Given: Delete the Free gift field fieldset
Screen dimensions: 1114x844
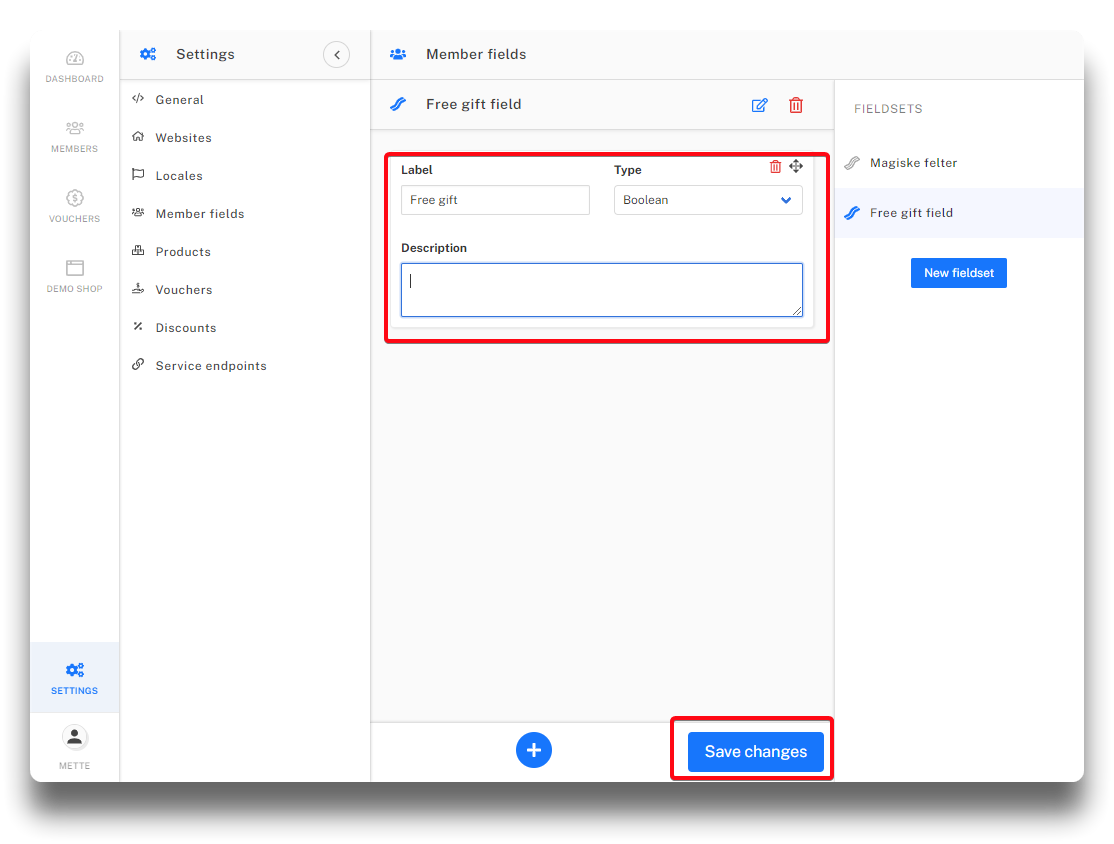Looking at the screenshot, I should click(x=796, y=105).
